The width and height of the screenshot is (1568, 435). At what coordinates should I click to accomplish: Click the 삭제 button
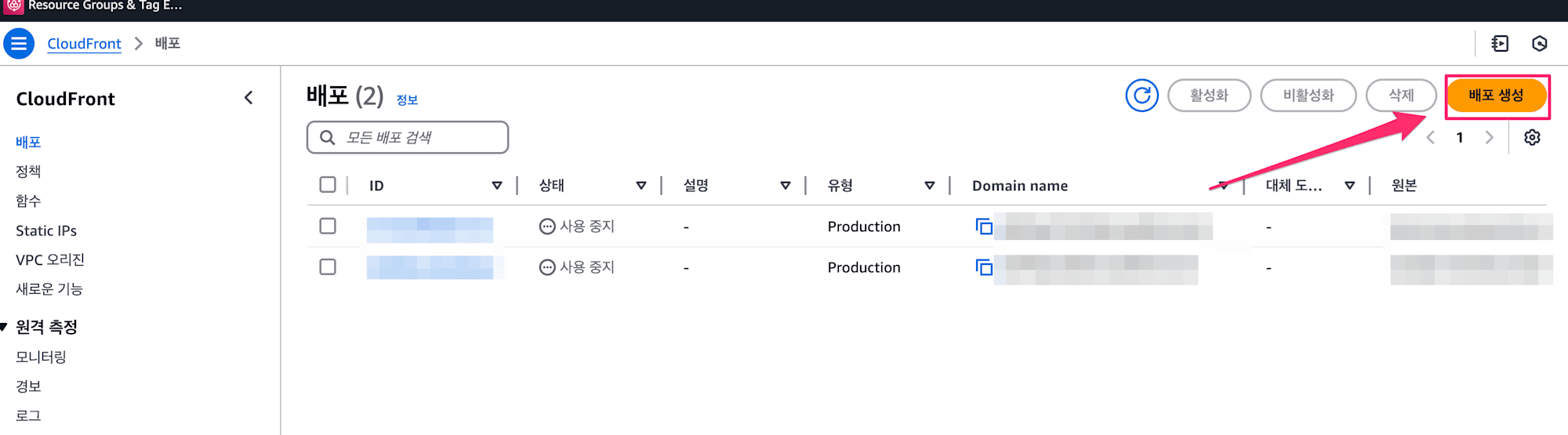1401,96
